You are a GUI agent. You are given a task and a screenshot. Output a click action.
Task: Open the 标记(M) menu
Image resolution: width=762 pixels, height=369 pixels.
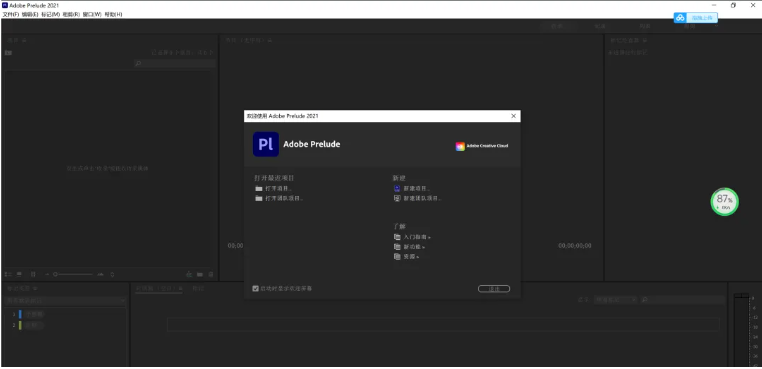(x=51, y=15)
